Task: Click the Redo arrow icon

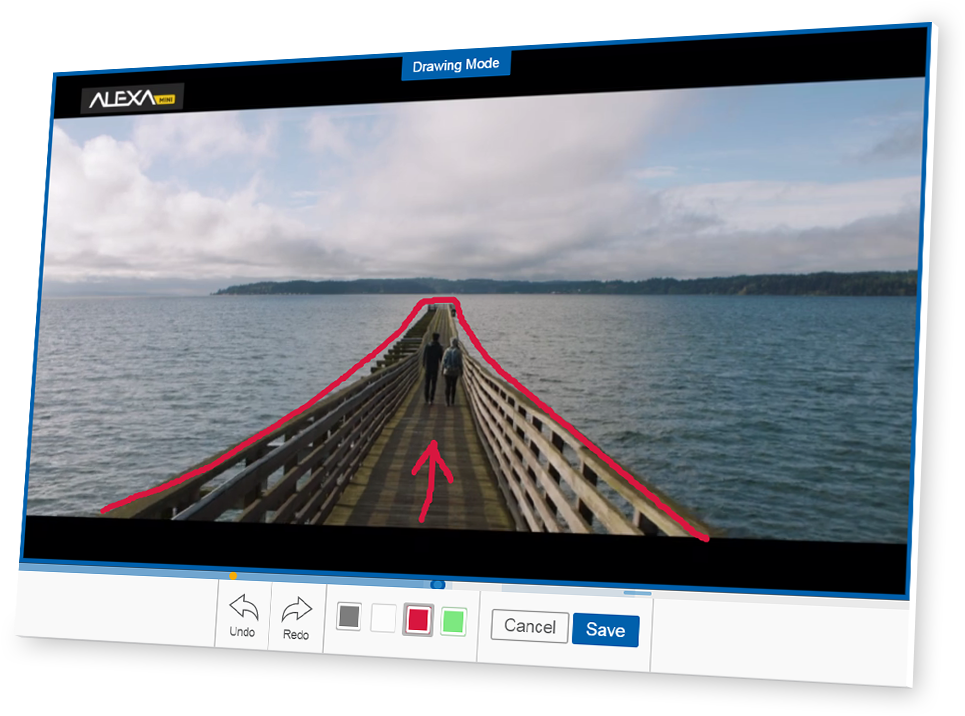Action: pyautogui.click(x=296, y=609)
